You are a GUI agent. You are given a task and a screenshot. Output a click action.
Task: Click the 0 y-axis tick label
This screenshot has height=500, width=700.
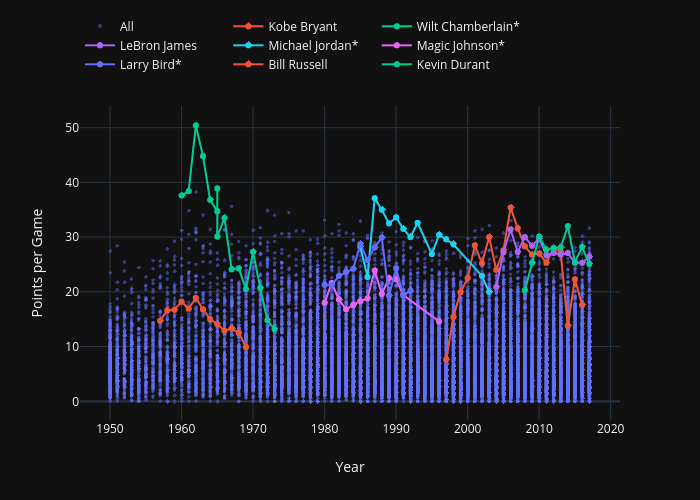tap(76, 401)
